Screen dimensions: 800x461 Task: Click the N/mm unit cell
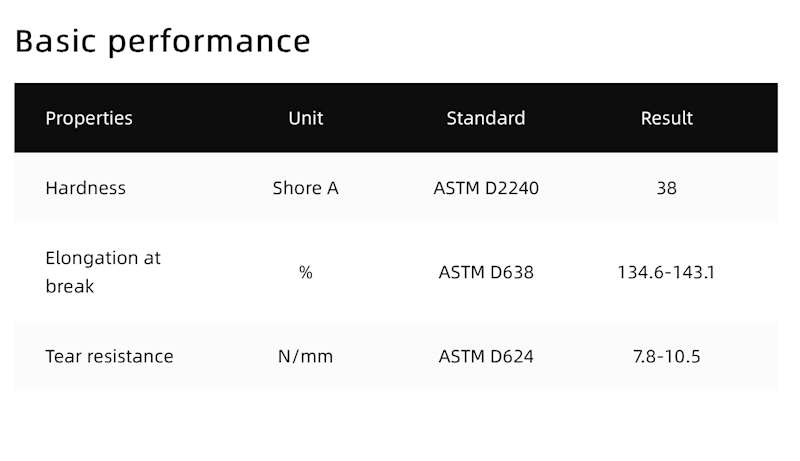click(x=305, y=356)
